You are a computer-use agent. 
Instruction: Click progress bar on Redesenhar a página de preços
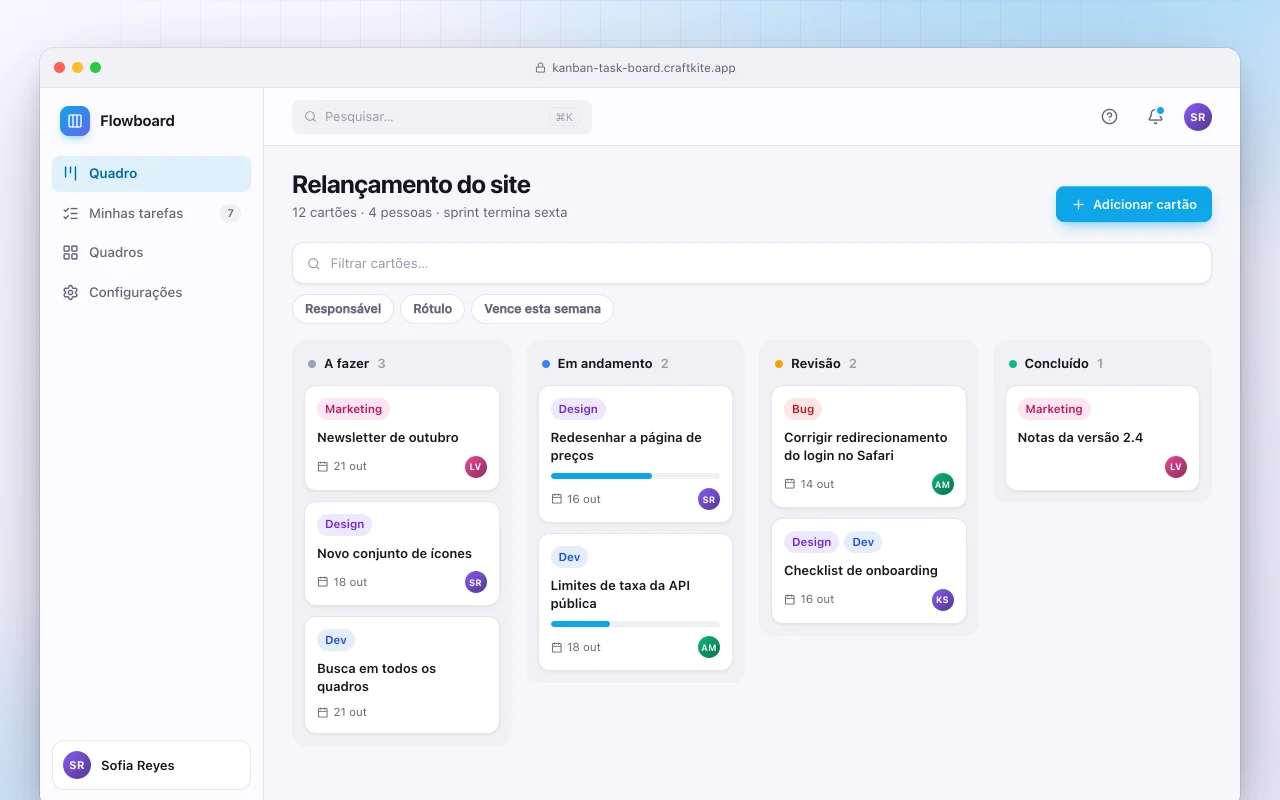tap(635, 476)
